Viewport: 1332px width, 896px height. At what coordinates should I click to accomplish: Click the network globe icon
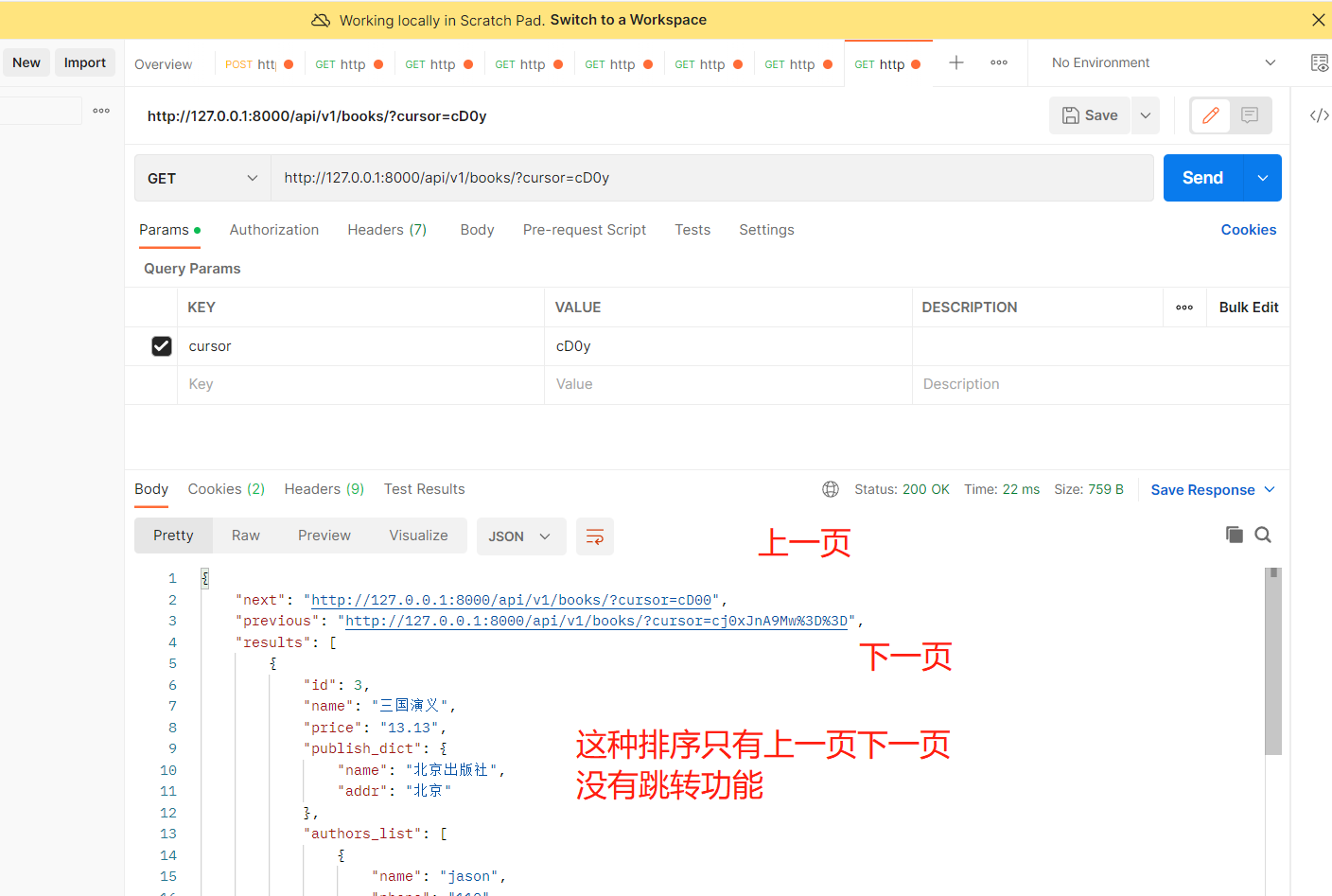coord(831,489)
